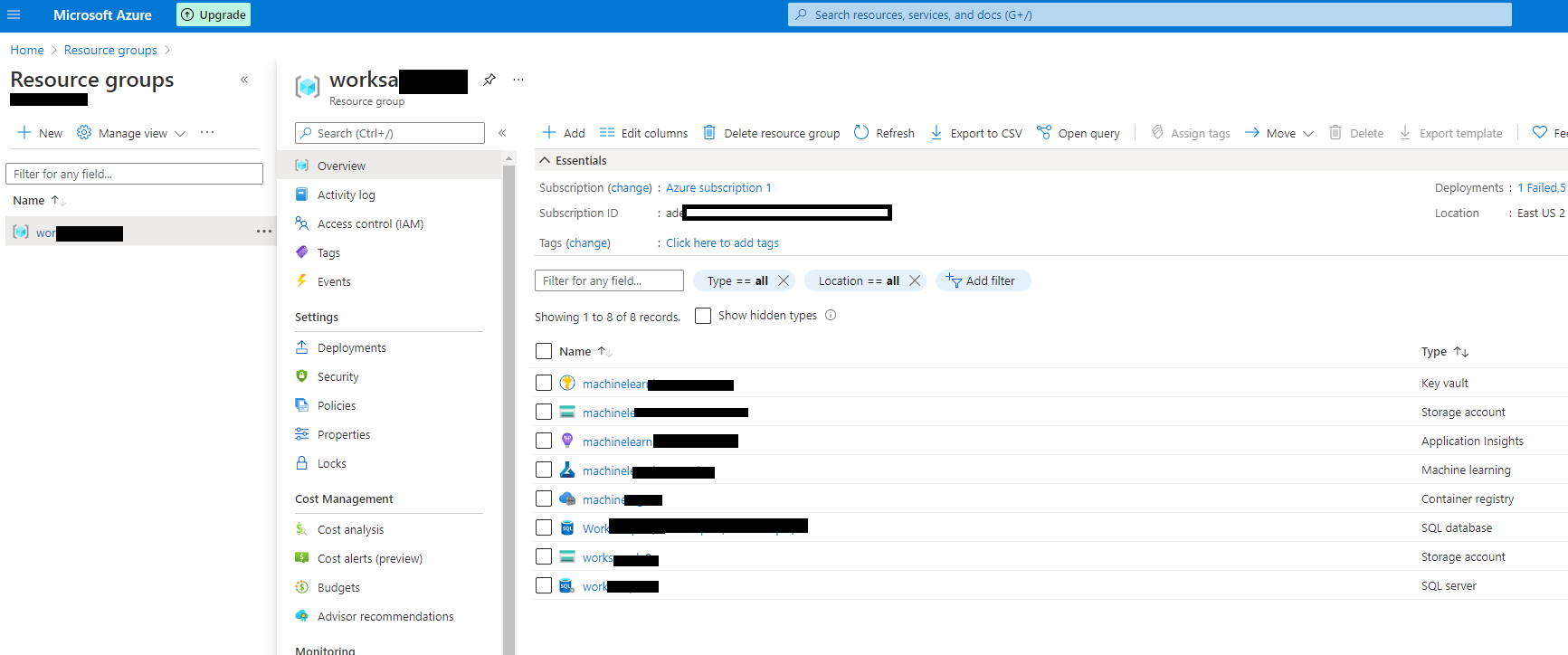Select the SQL database row checkbox

(x=544, y=527)
